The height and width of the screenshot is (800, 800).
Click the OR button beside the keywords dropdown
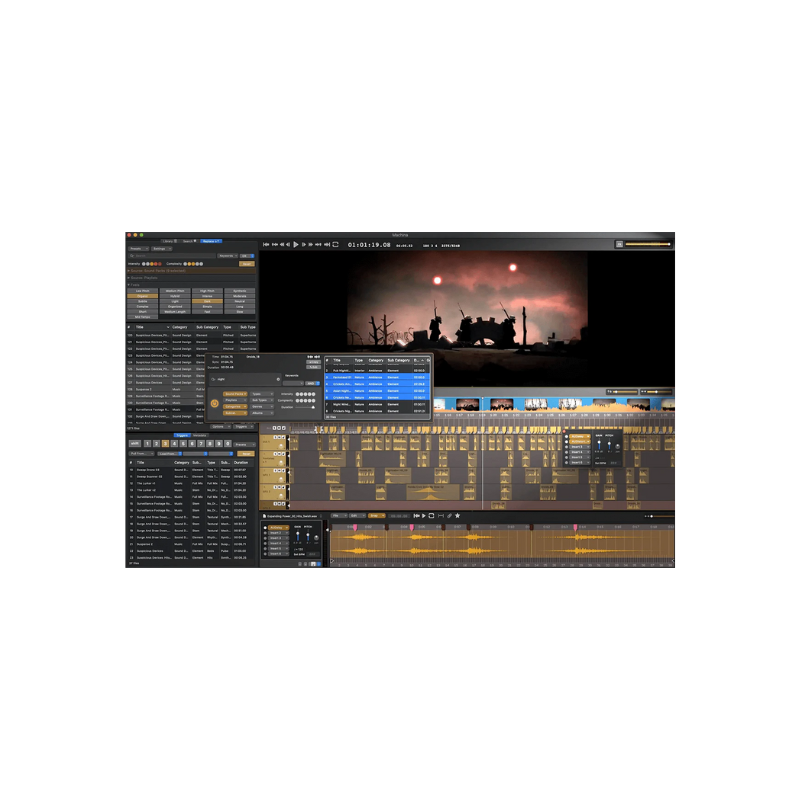246,256
